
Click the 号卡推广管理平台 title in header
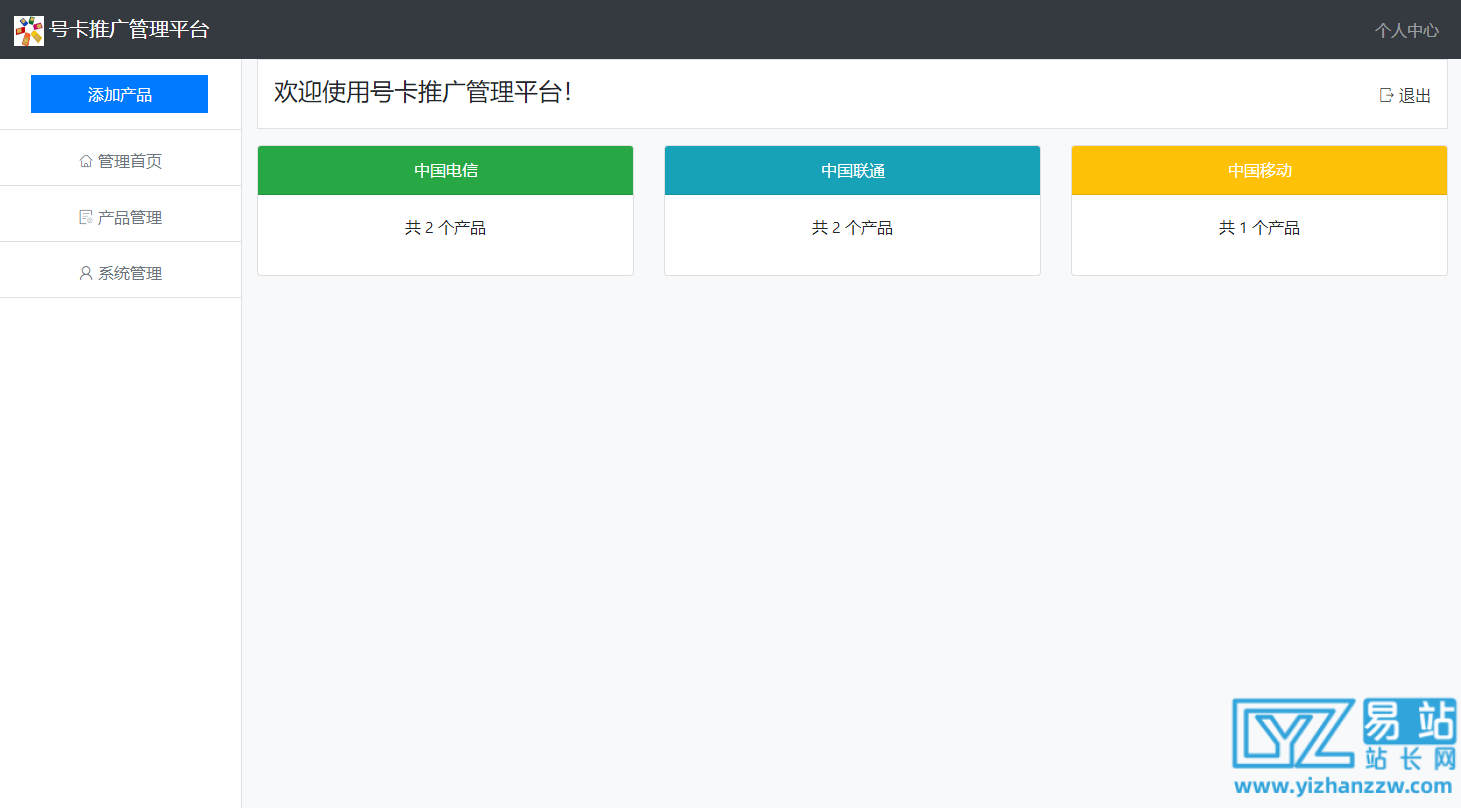pos(130,30)
